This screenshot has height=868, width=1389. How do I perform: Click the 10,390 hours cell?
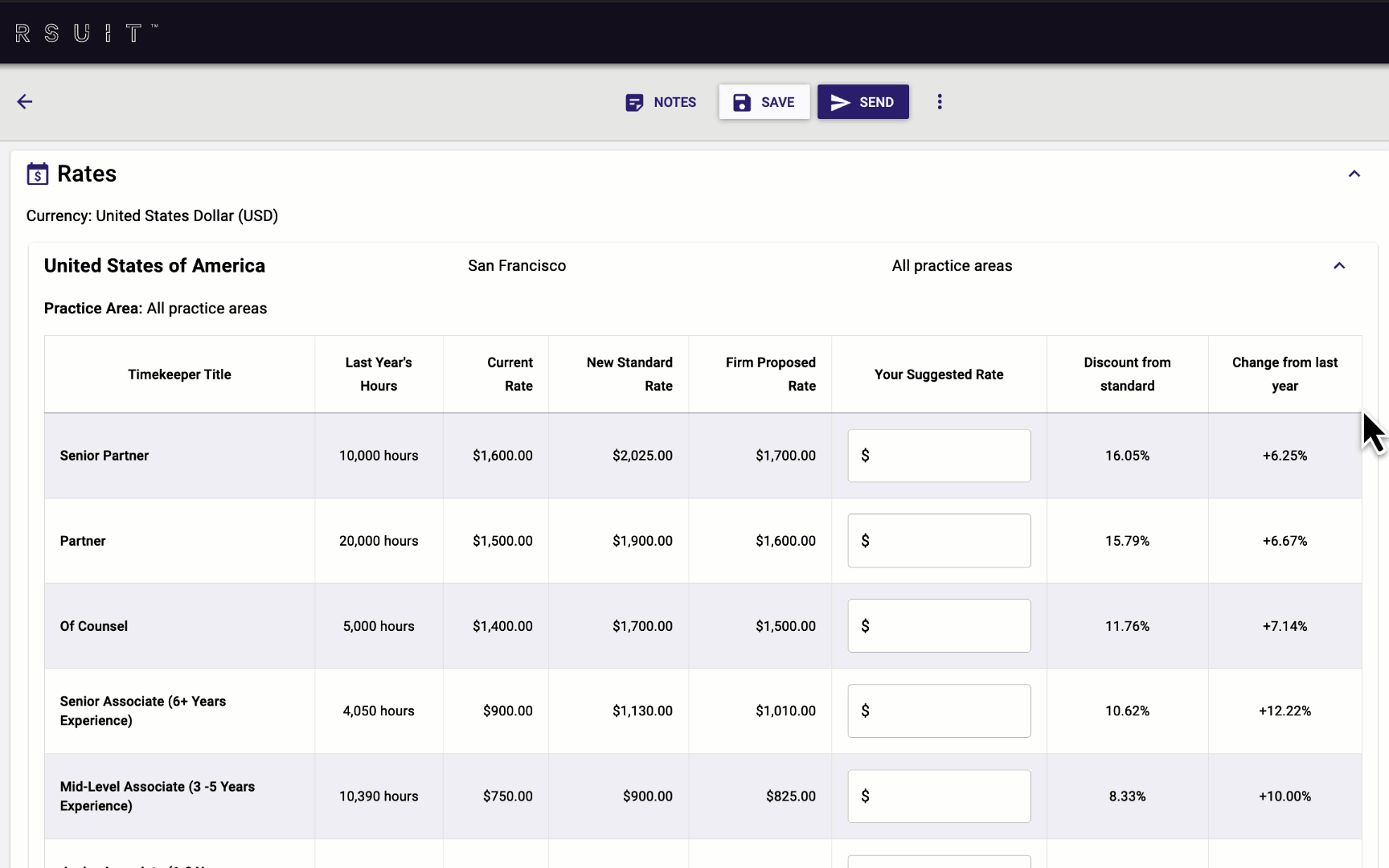coord(379,796)
